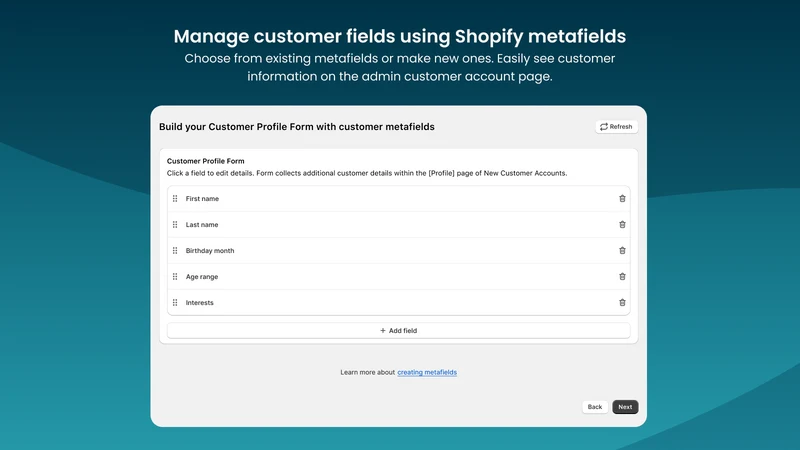The height and width of the screenshot is (450, 800).
Task: Proceed with the Next button
Action: tap(625, 407)
